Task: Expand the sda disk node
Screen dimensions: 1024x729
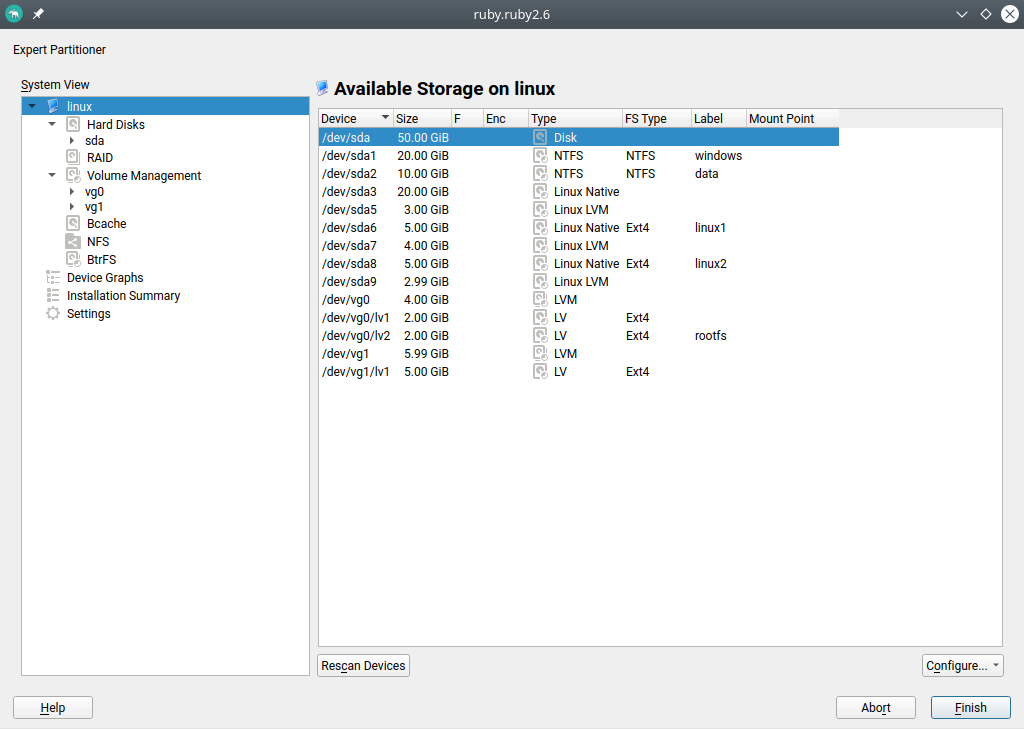Action: pos(72,141)
